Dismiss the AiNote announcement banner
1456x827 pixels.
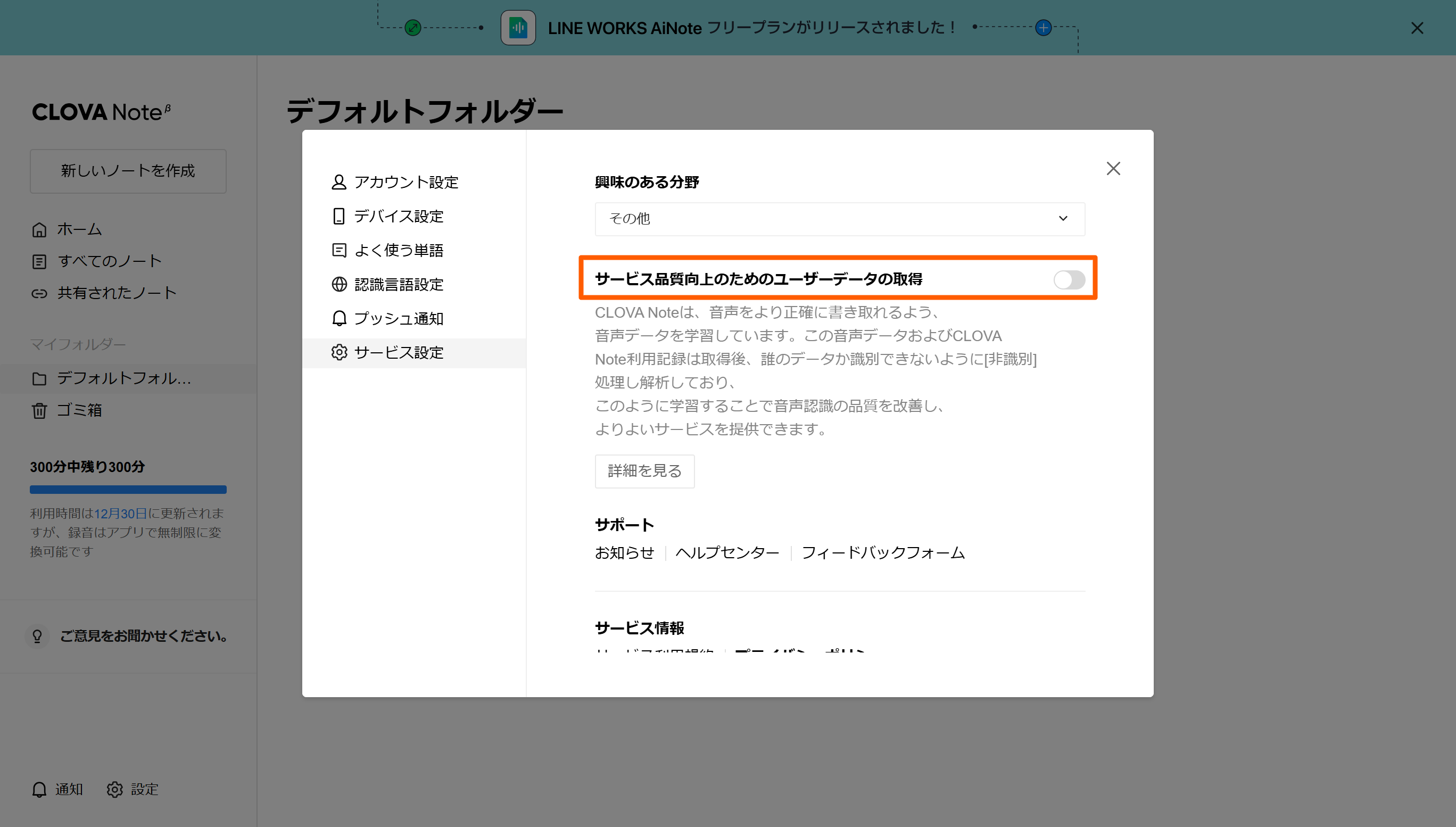point(1417,28)
